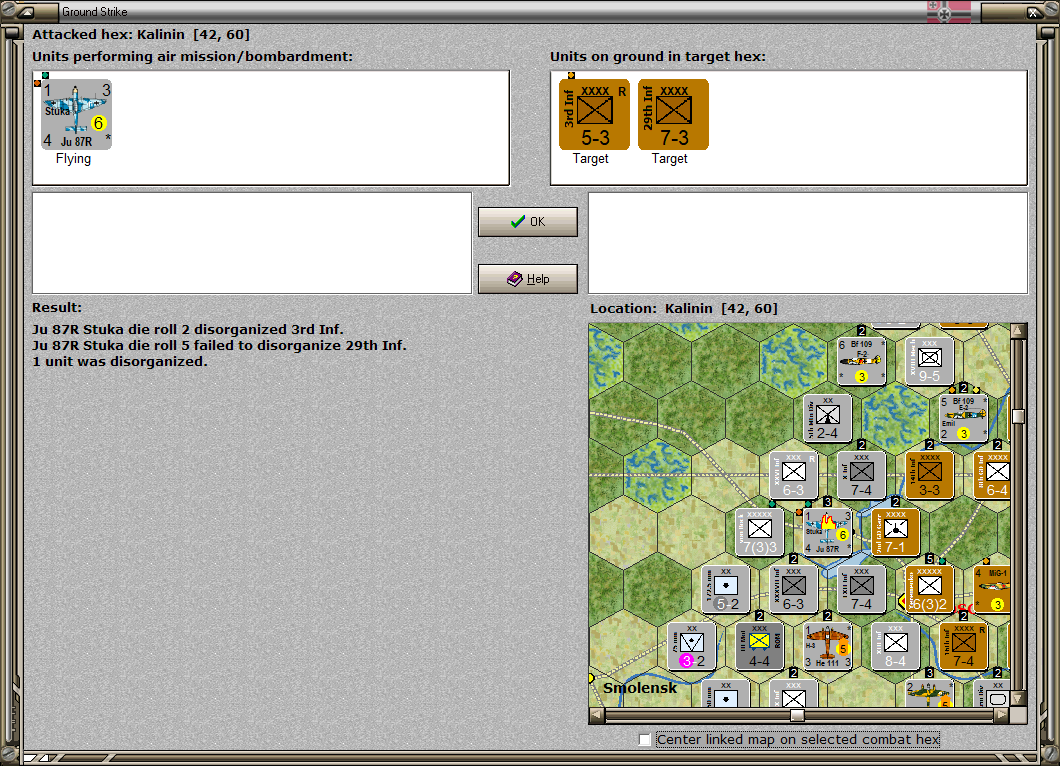Click the 'Units on ground in target hex:' heading
This screenshot has height=766, width=1060.
658,57
